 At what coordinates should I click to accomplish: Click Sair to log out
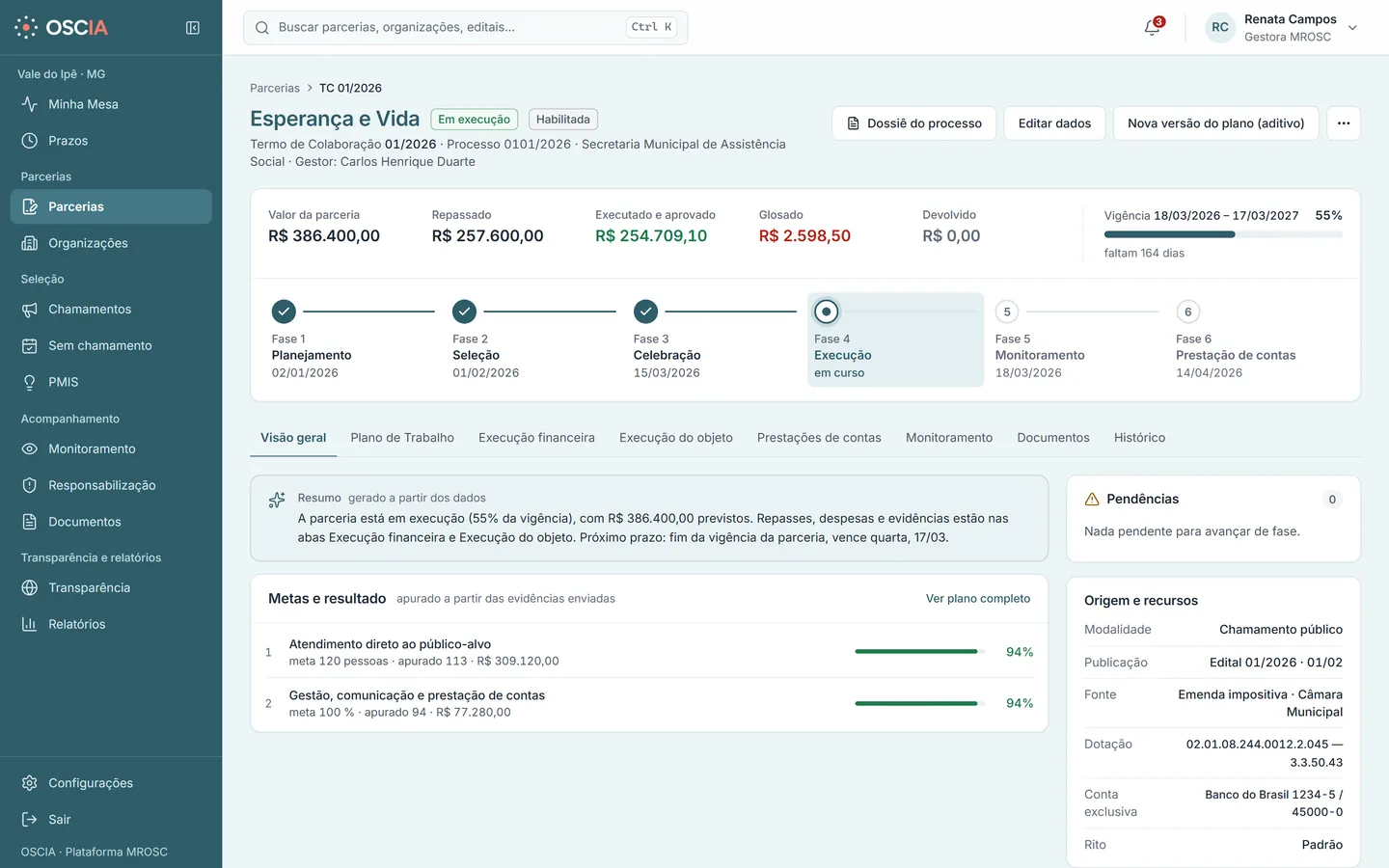tap(111, 820)
